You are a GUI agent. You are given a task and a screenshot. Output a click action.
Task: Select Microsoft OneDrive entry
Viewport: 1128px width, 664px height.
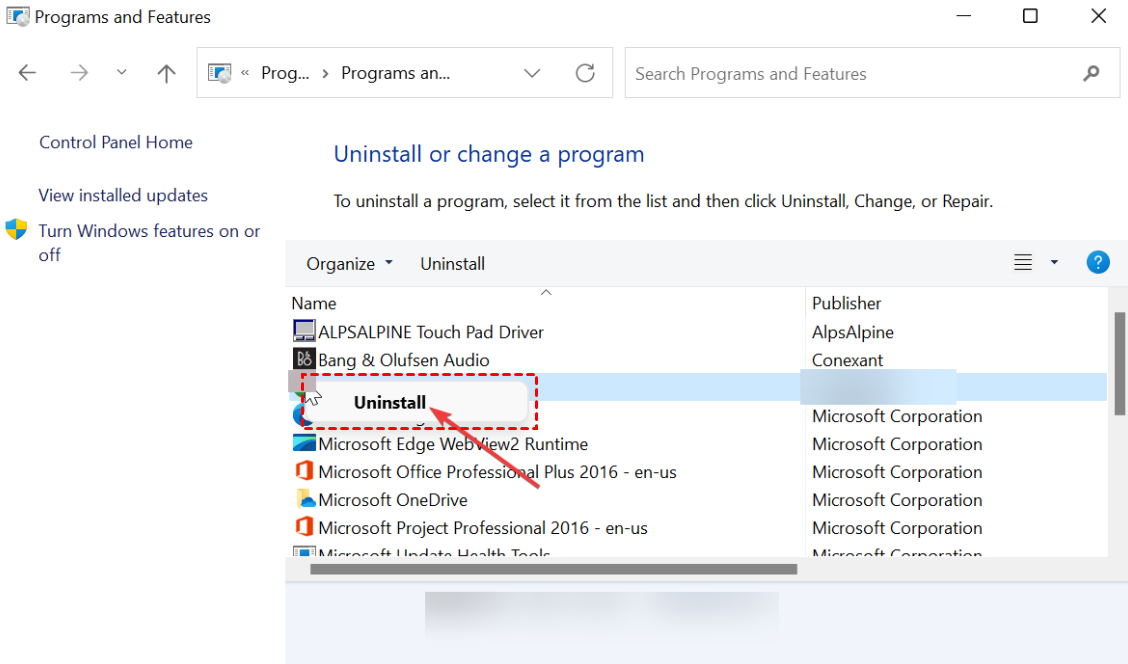click(393, 501)
